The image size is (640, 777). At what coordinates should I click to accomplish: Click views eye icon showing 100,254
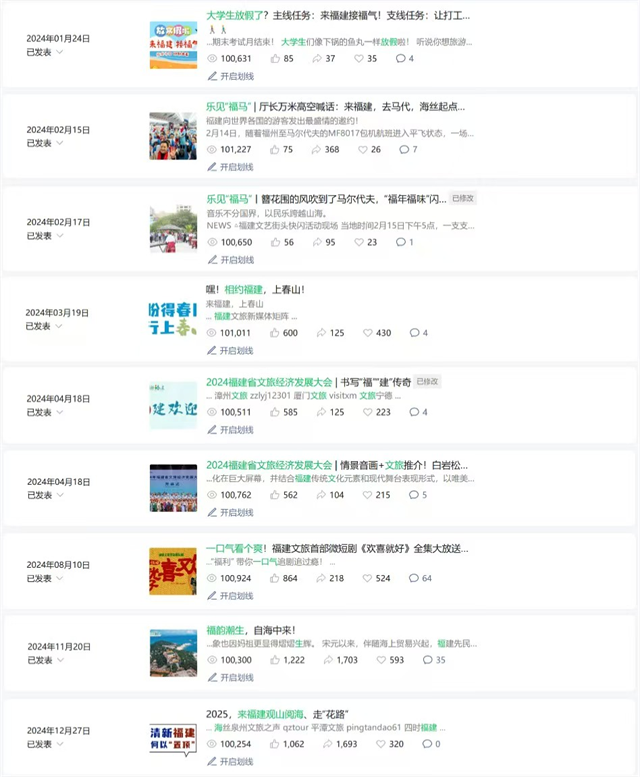(212, 744)
